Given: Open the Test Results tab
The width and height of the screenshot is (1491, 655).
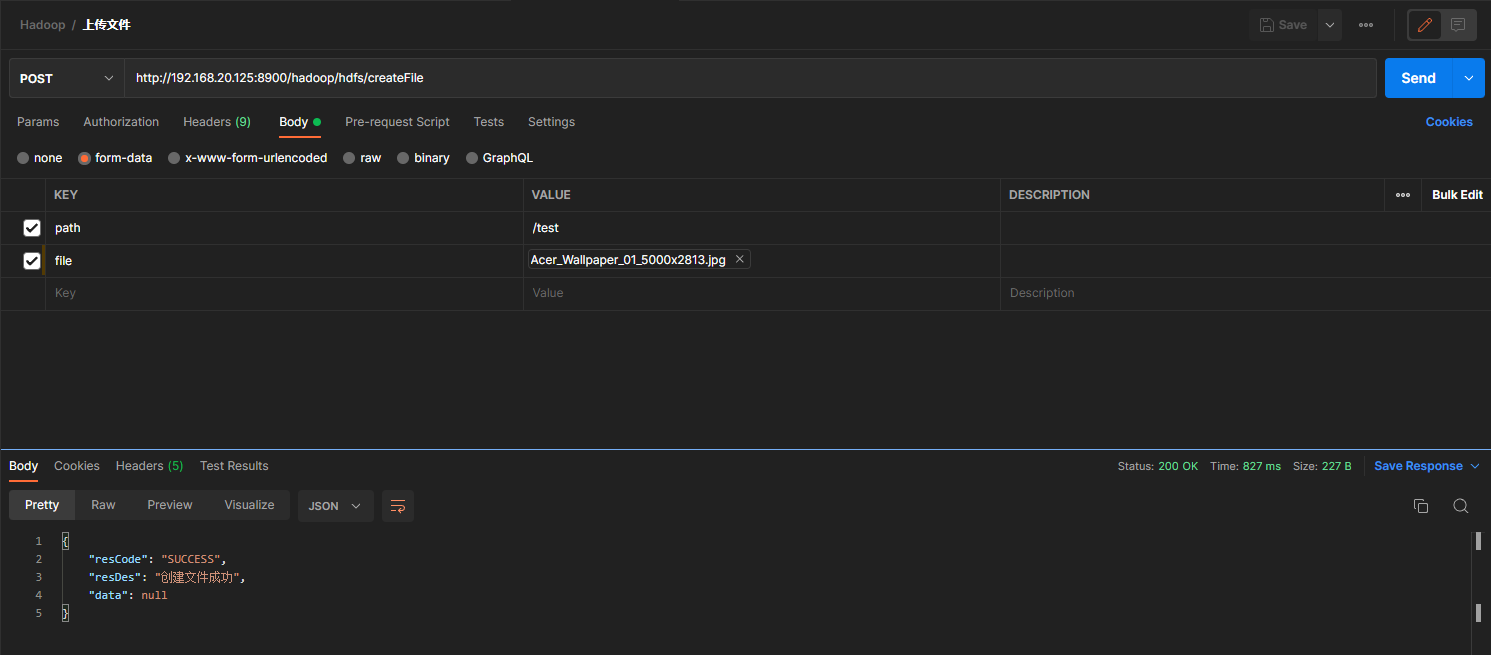Looking at the screenshot, I should pyautogui.click(x=234, y=466).
